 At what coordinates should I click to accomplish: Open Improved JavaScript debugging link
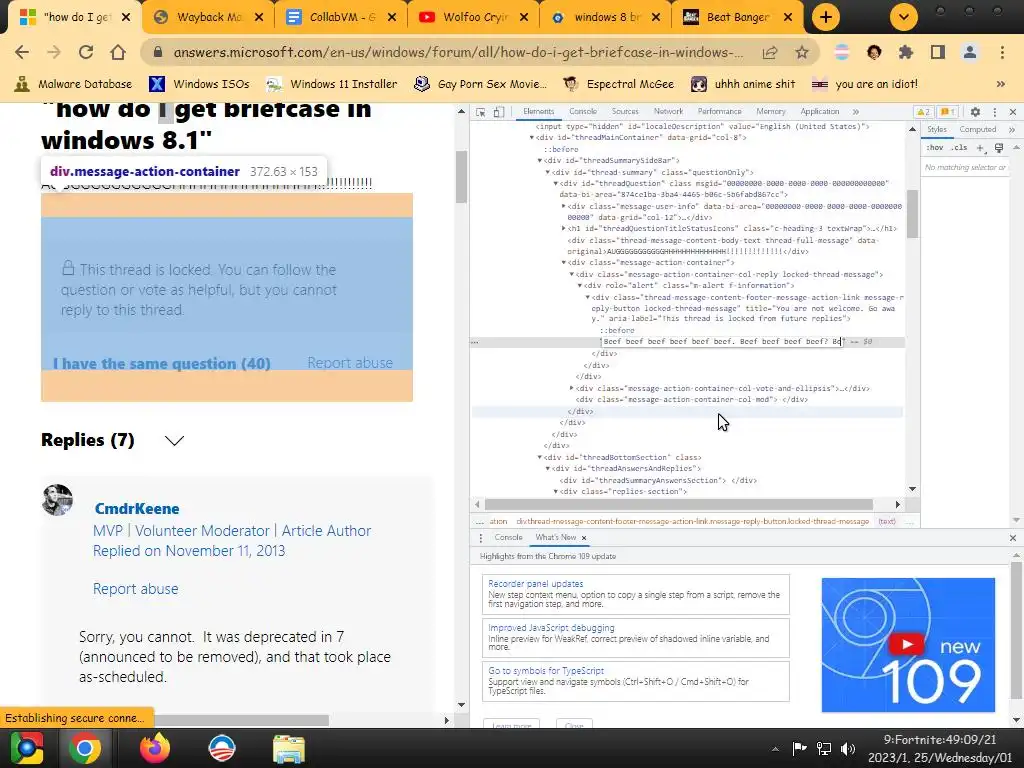coord(551,628)
